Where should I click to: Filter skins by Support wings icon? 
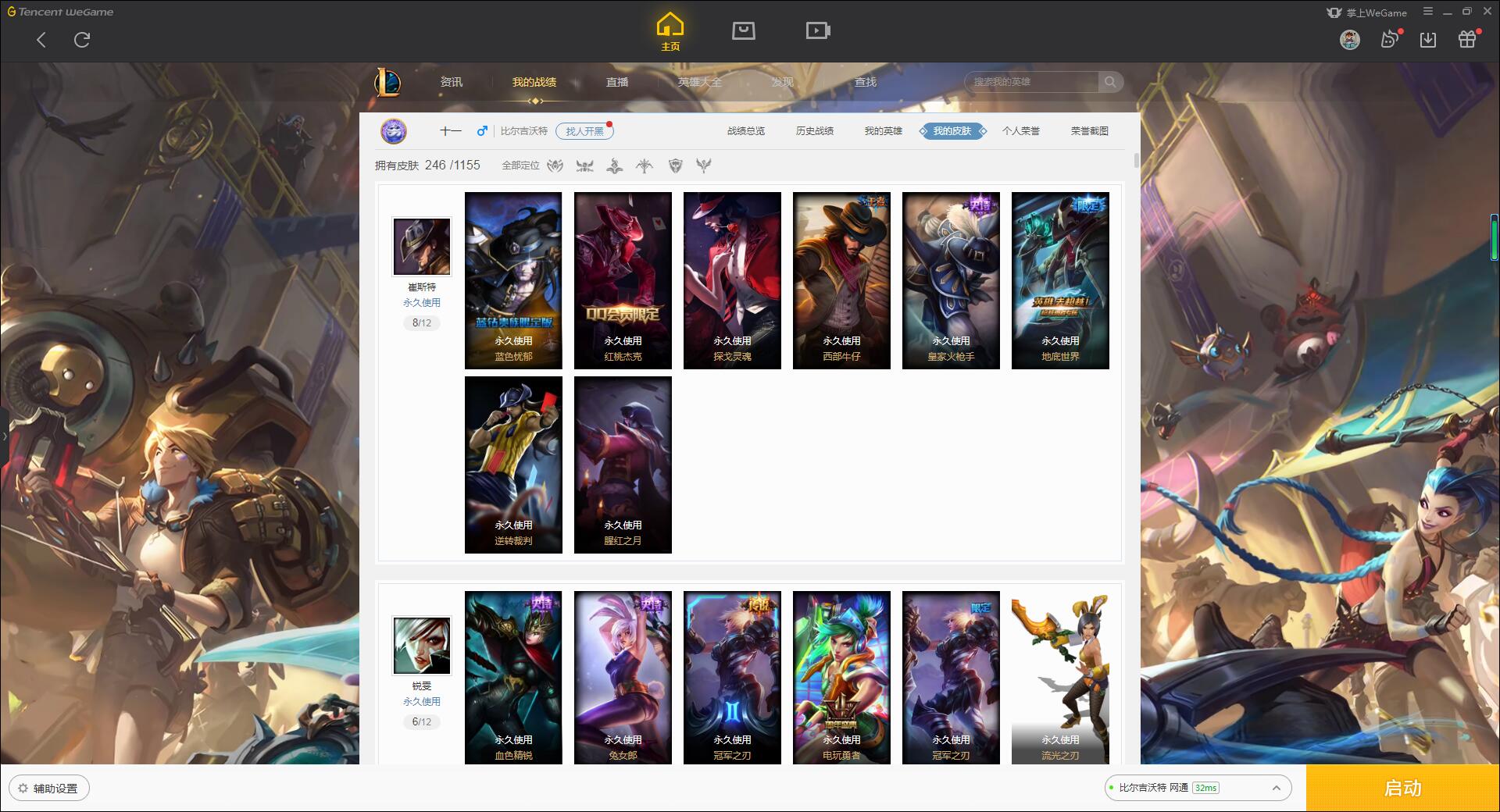704,166
